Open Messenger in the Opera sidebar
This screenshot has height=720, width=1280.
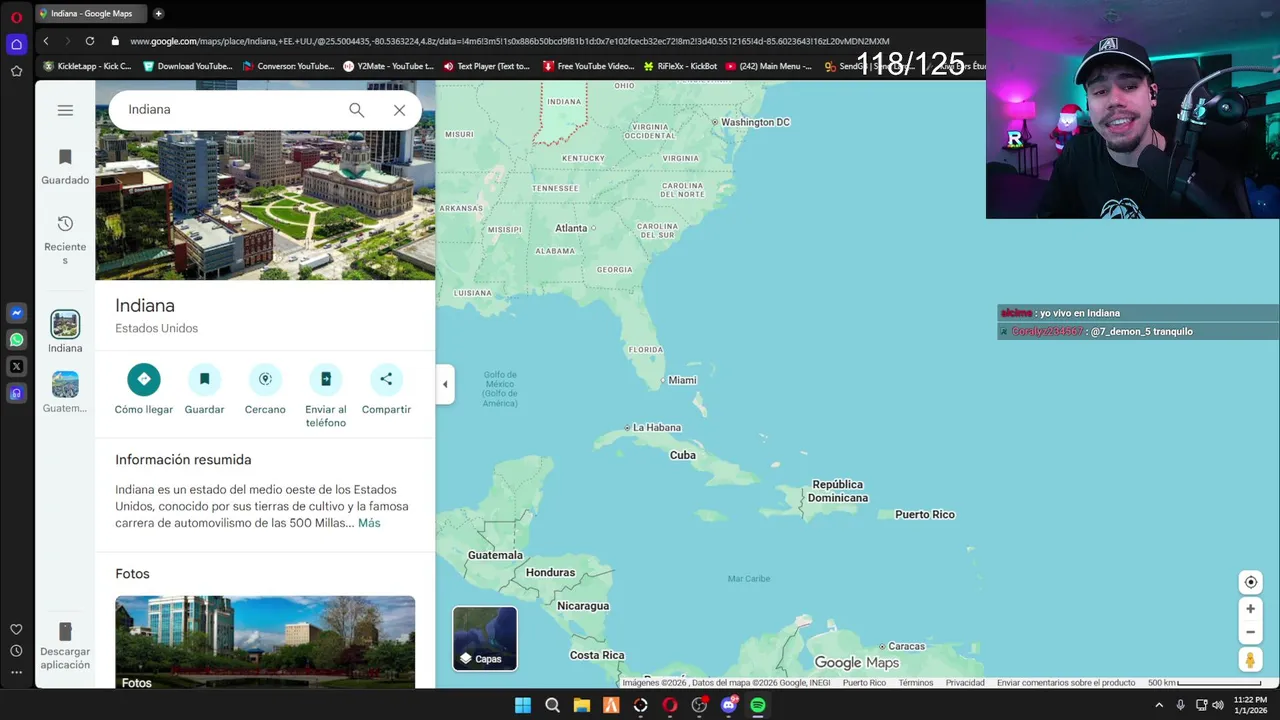tap(16, 313)
